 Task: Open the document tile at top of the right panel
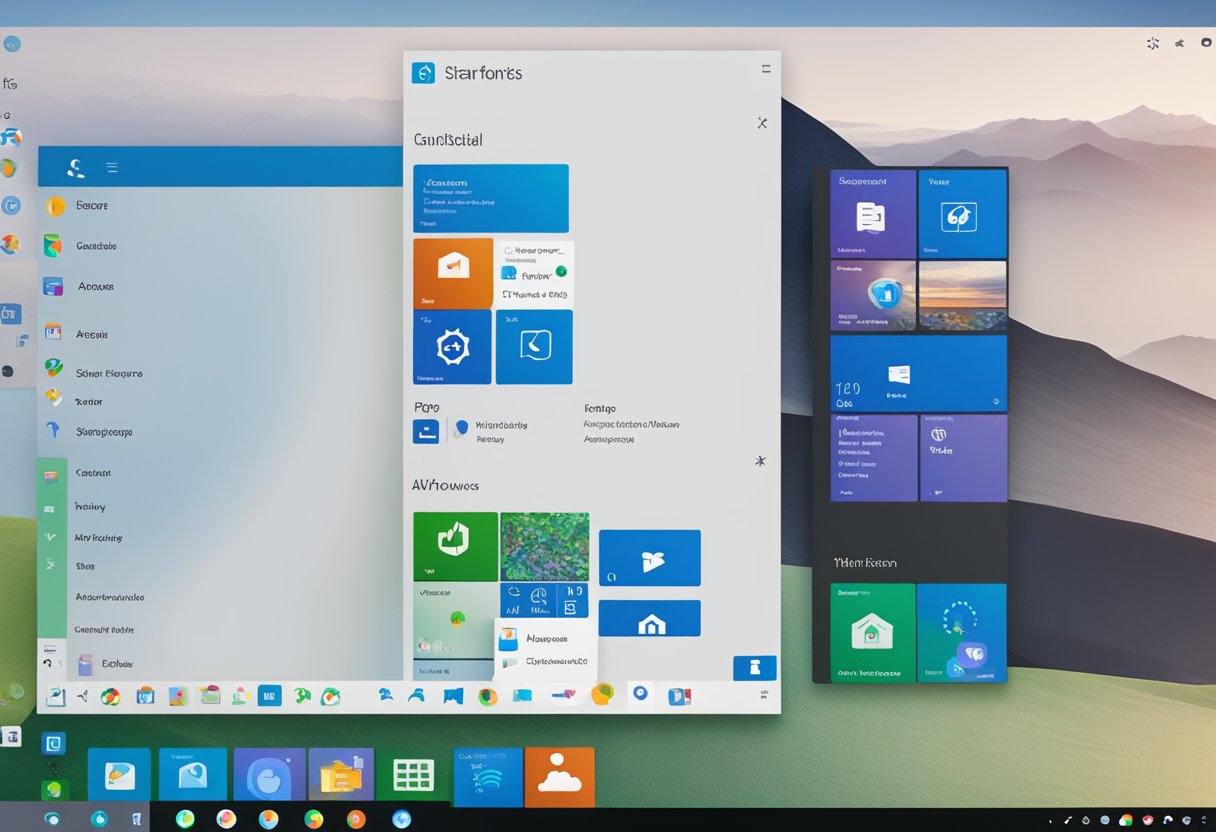pos(873,213)
